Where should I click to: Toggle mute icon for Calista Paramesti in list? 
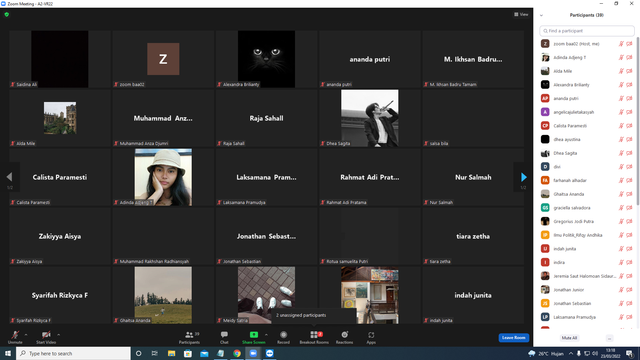[x=621, y=126]
